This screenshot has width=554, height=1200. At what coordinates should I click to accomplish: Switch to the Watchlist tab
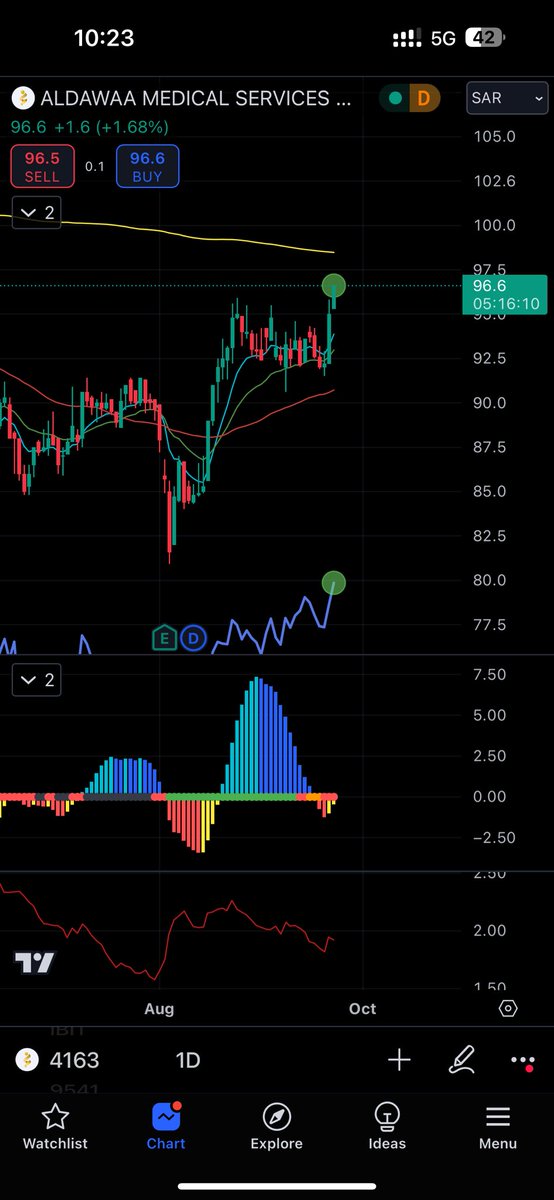(55, 1127)
